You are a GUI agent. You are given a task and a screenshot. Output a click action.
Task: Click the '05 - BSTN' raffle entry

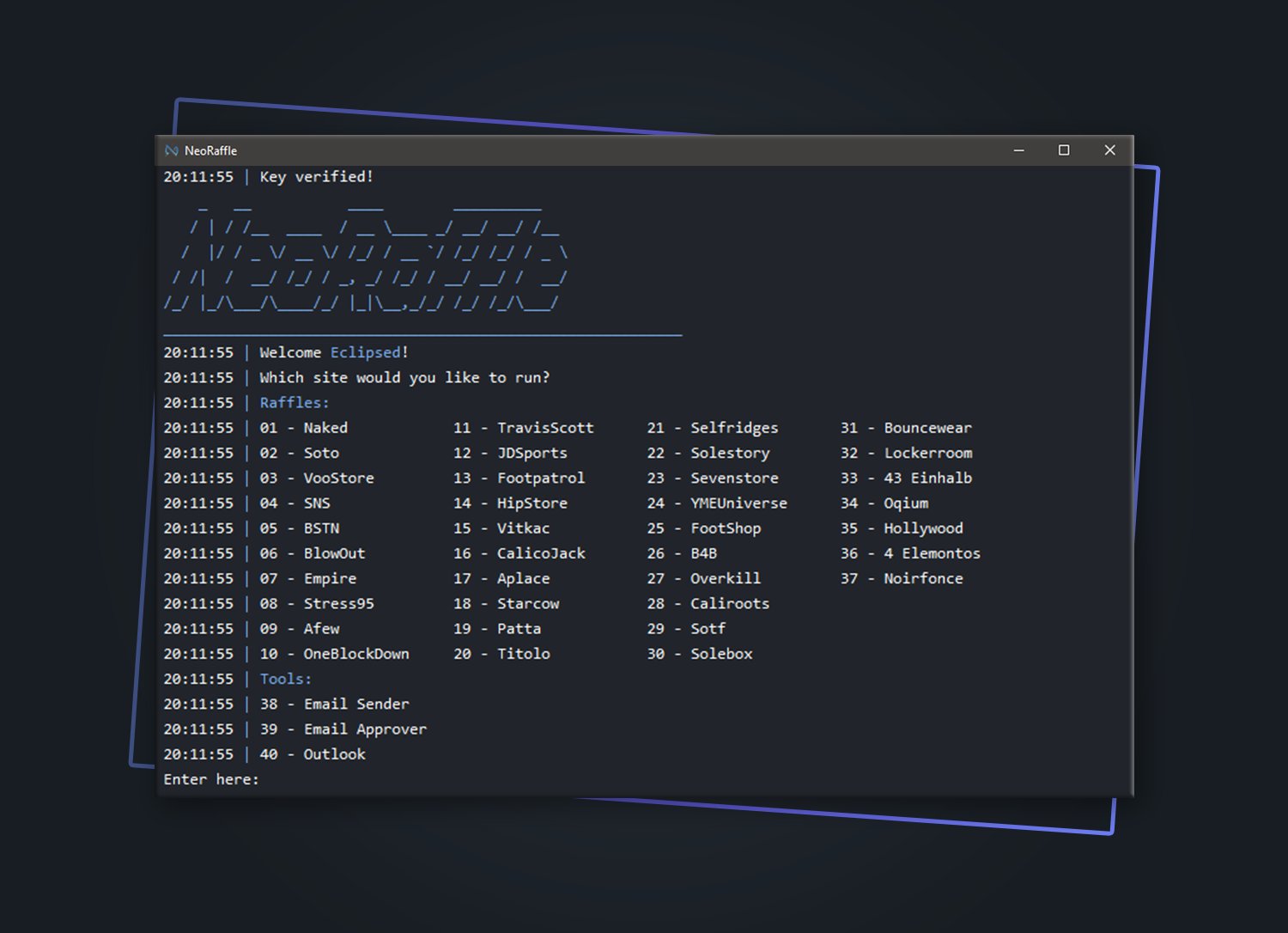299,528
